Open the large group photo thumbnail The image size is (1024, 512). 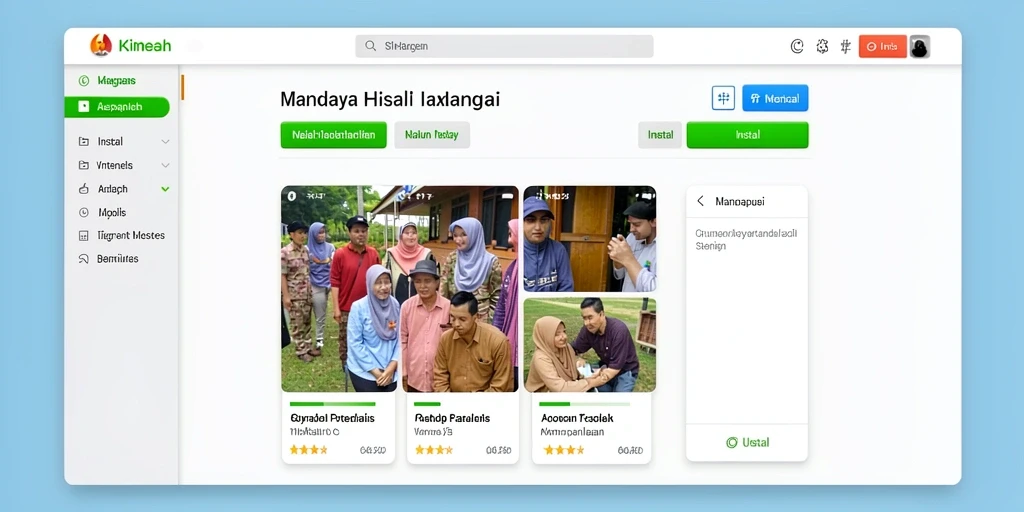[x=400, y=289]
